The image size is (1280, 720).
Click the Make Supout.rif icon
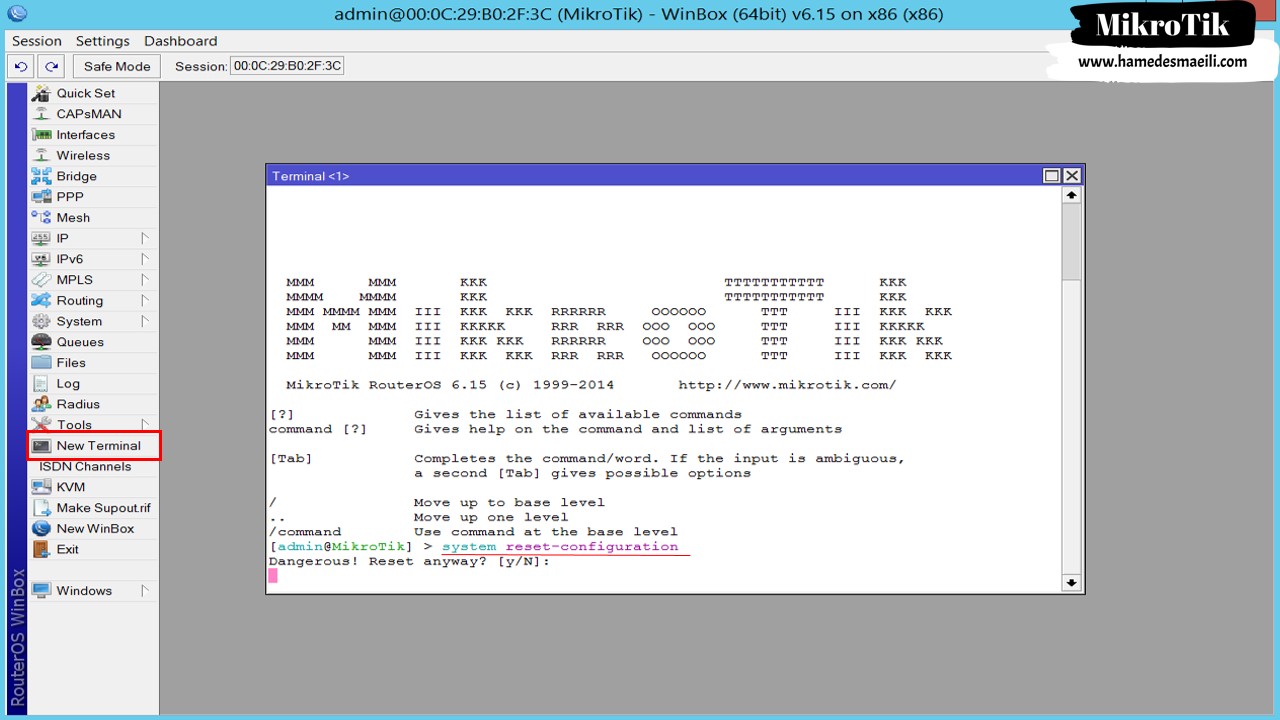(41, 508)
